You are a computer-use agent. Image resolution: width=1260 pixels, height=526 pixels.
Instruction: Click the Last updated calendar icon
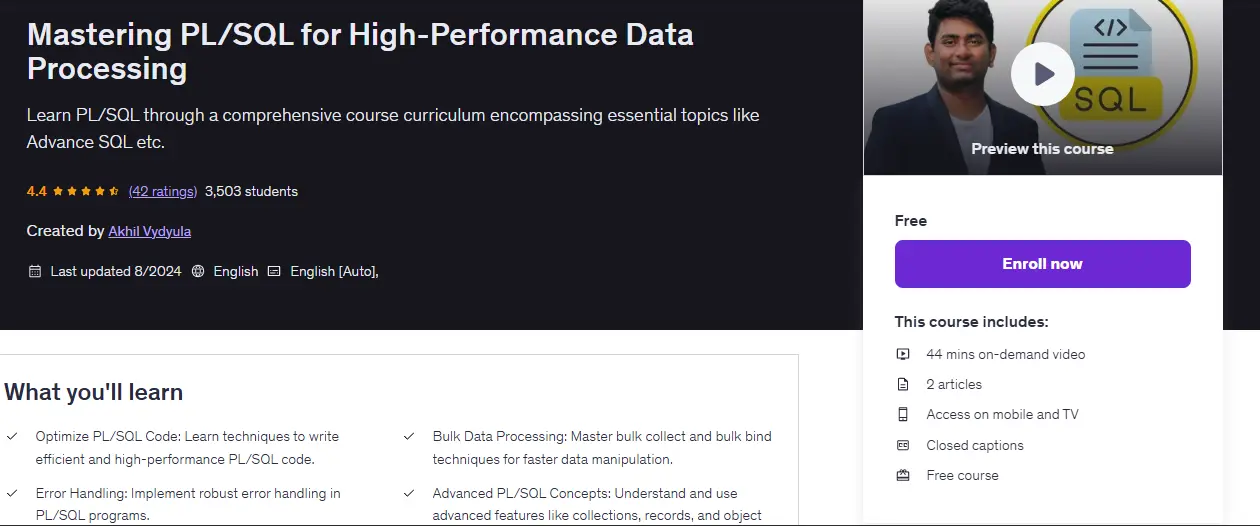tap(35, 271)
